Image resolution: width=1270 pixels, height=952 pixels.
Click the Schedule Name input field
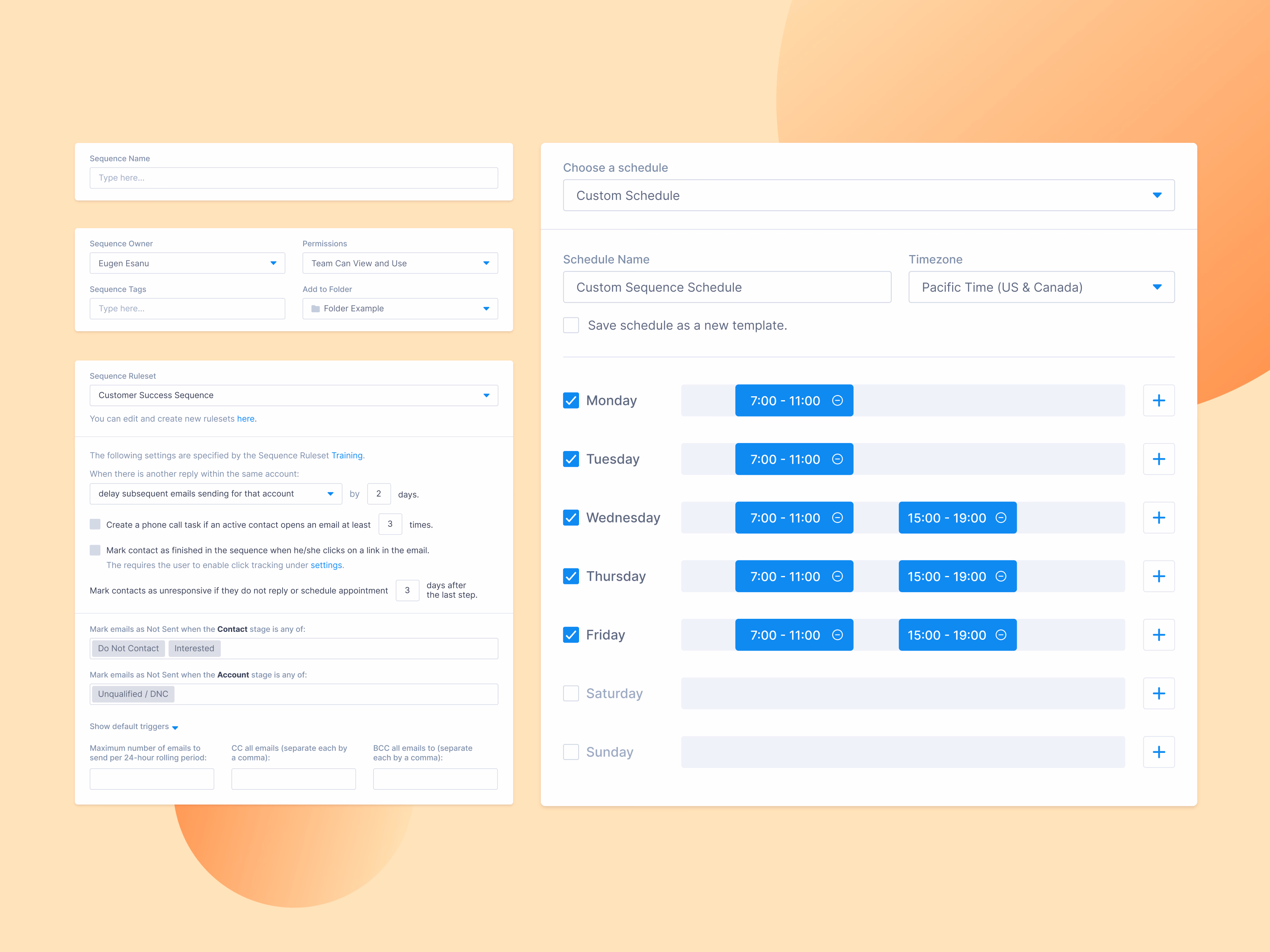click(727, 287)
